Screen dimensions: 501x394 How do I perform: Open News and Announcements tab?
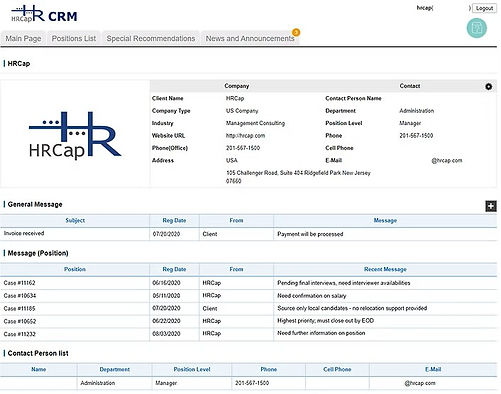click(250, 38)
